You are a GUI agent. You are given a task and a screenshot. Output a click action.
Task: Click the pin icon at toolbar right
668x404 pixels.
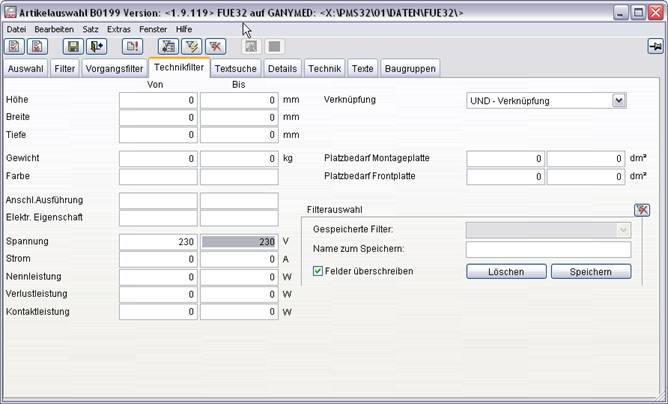(x=655, y=47)
